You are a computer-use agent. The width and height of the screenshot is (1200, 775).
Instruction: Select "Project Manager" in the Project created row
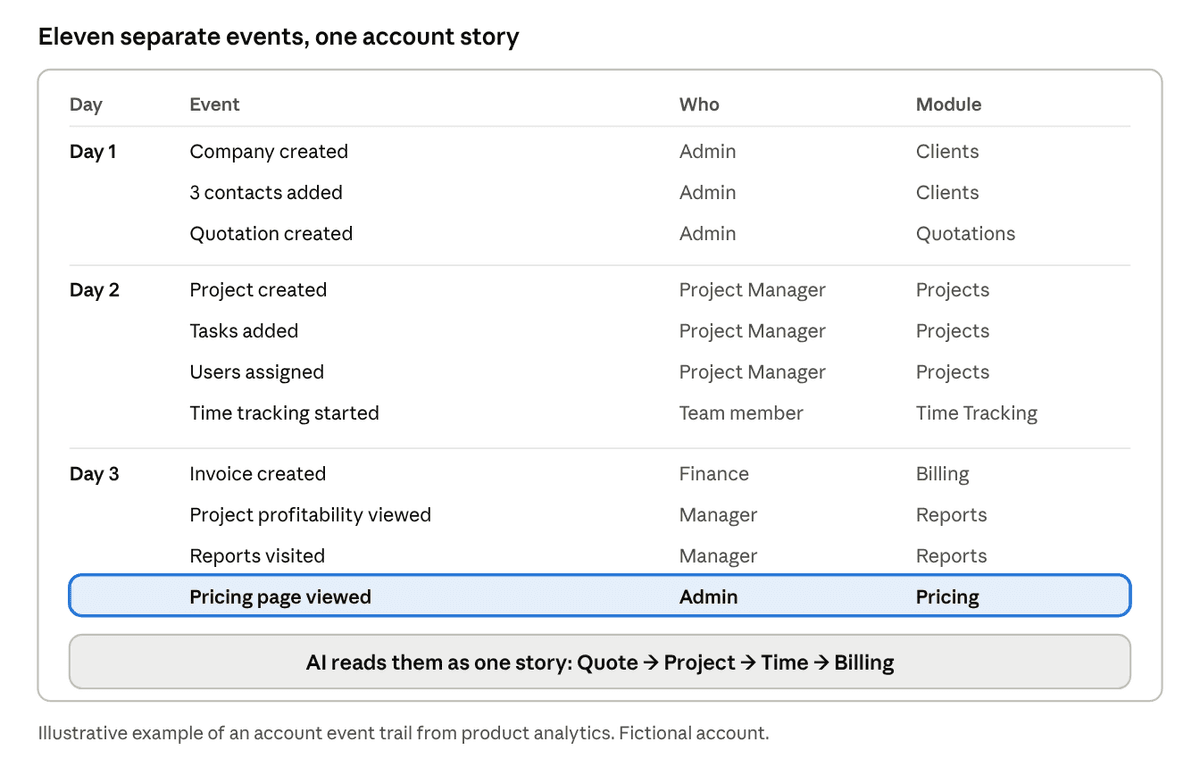[753, 290]
